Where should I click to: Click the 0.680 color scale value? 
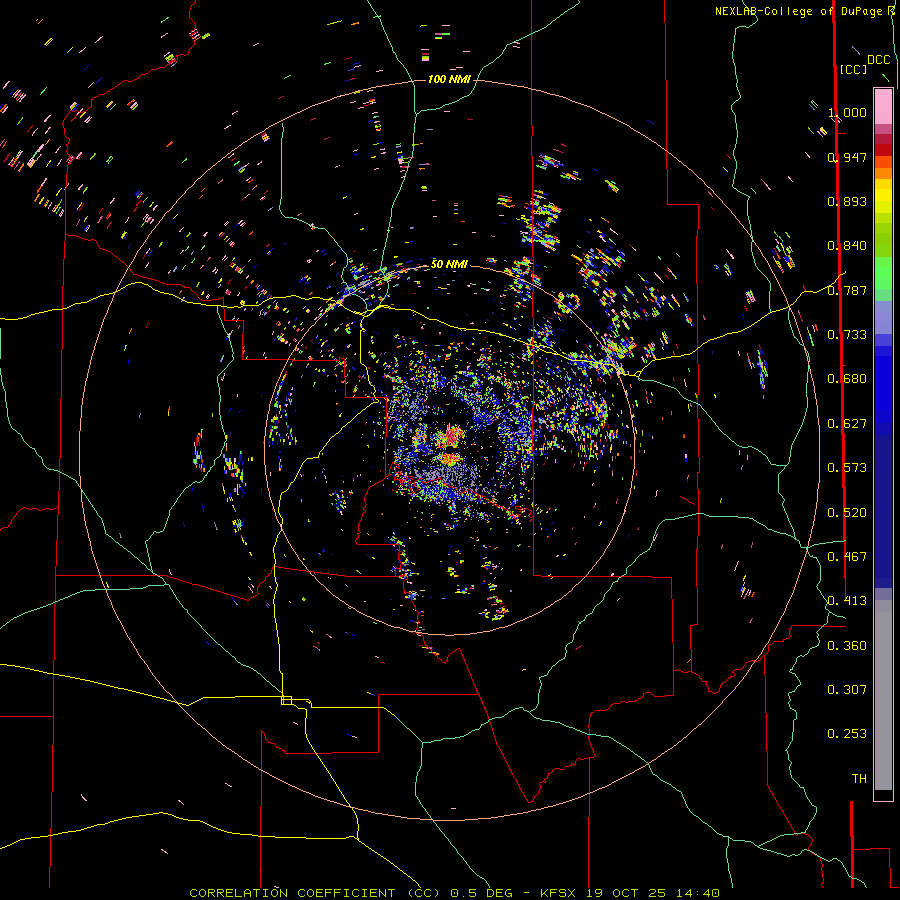pos(847,379)
